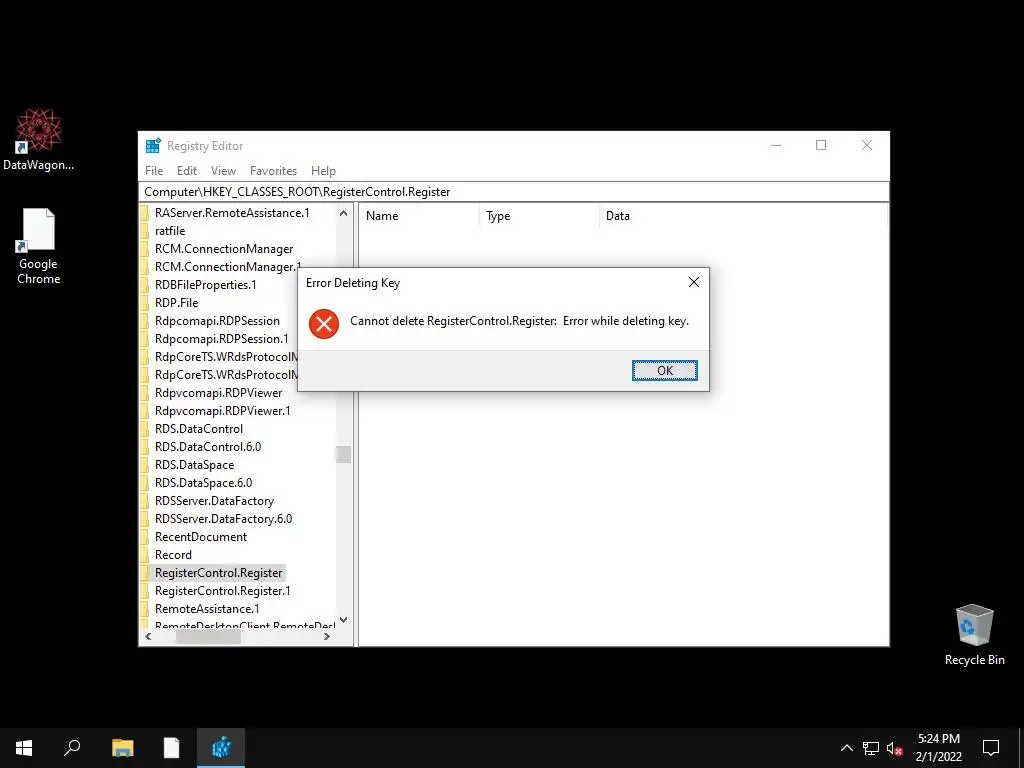Select the RDBFileProperties.1 key
This screenshot has height=768, width=1024.
click(x=206, y=285)
